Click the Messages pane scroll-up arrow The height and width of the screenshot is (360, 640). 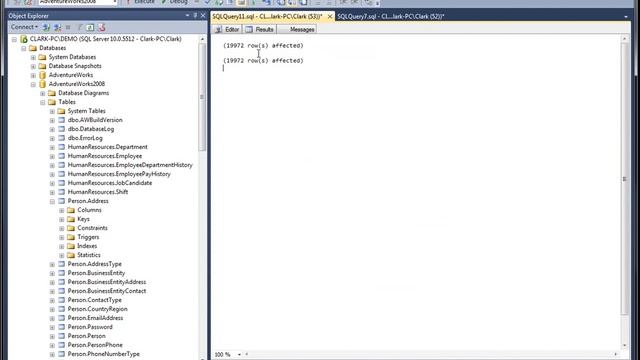(x=624, y=39)
